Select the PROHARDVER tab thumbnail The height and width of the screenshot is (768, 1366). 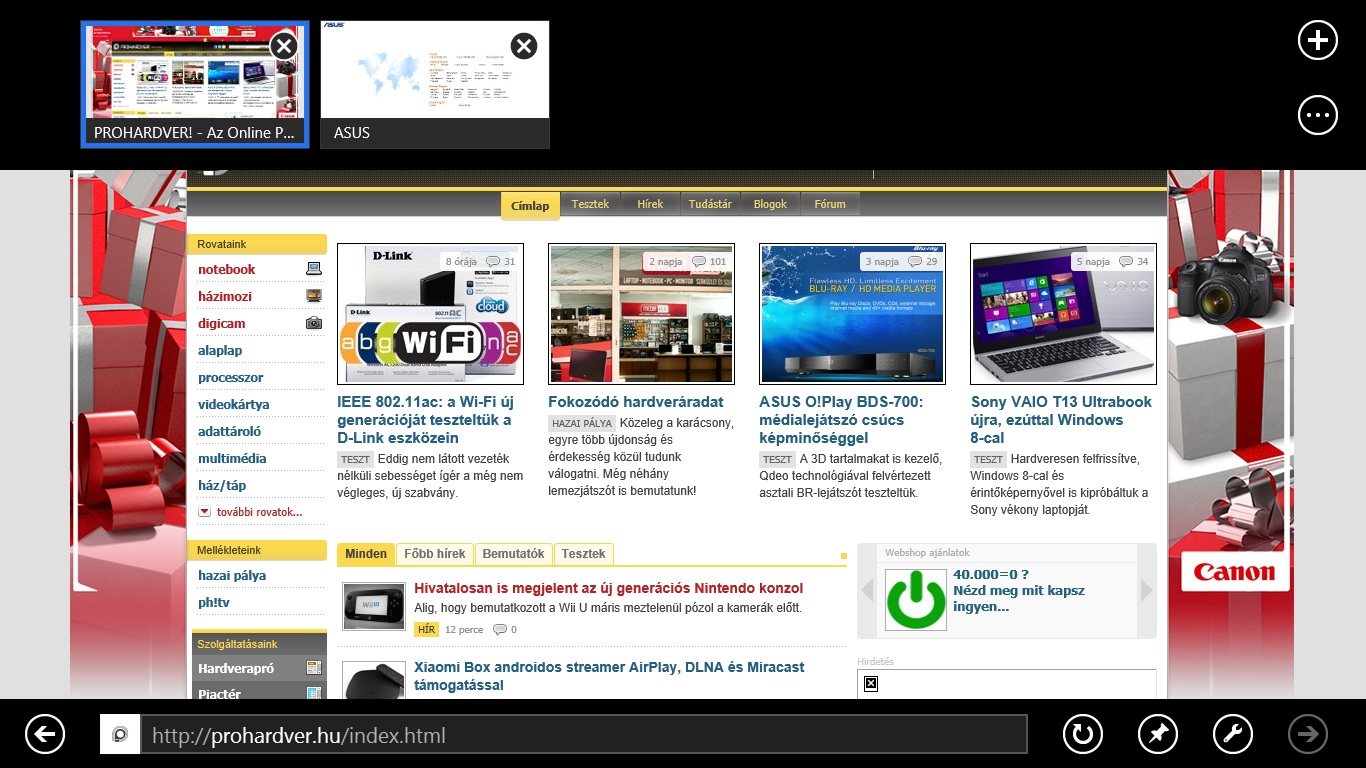click(195, 84)
